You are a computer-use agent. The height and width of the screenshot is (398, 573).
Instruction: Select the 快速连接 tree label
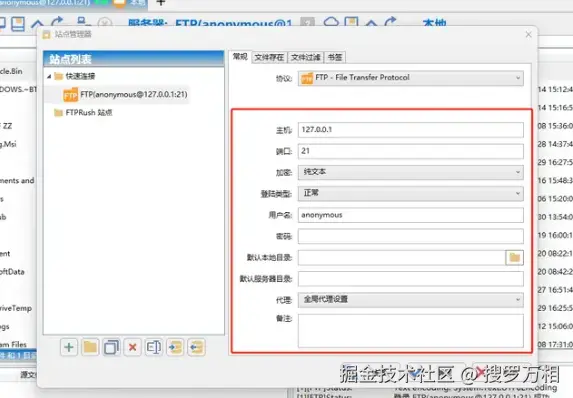pos(80,76)
